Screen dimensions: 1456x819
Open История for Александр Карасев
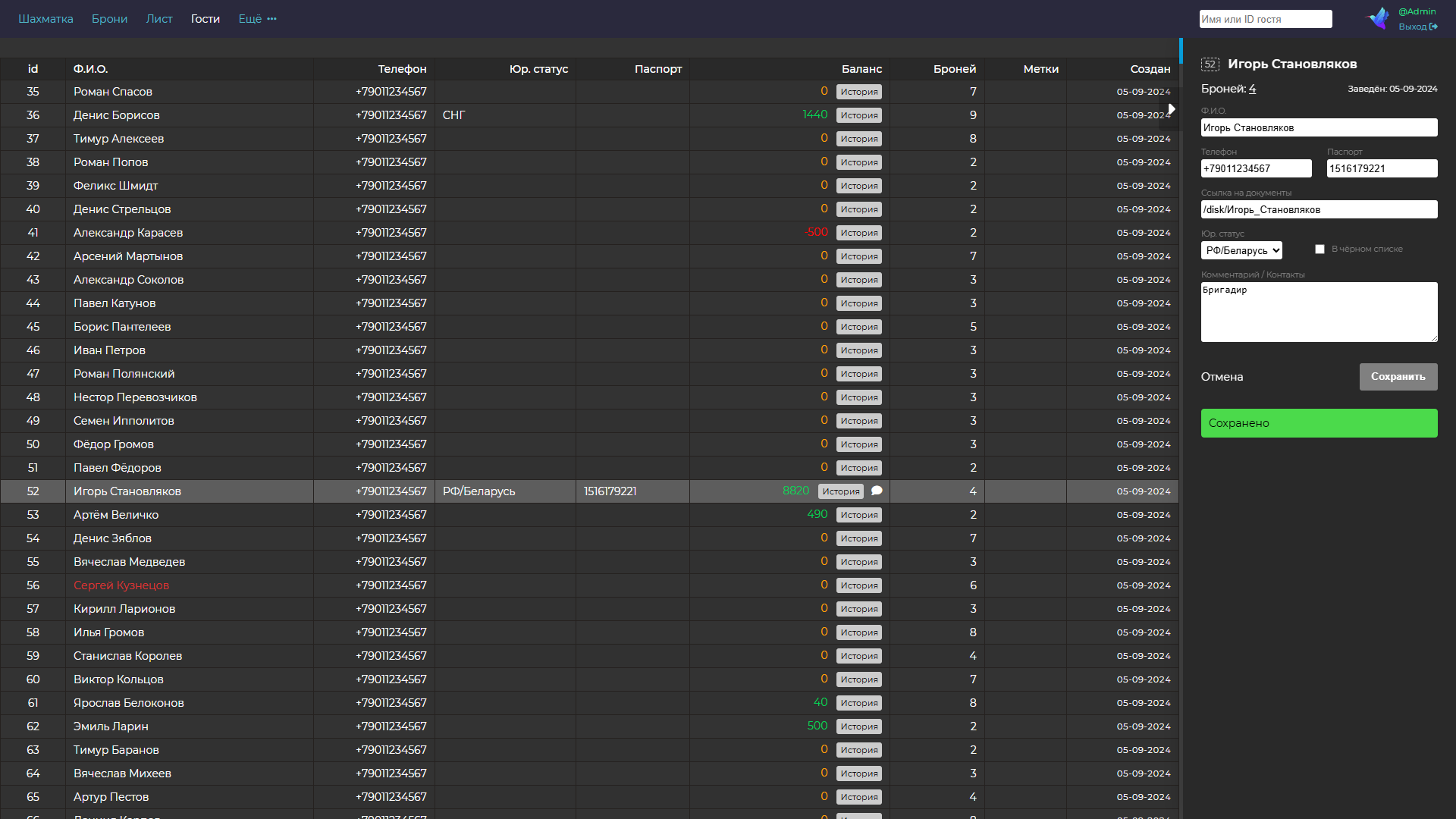[x=859, y=233]
